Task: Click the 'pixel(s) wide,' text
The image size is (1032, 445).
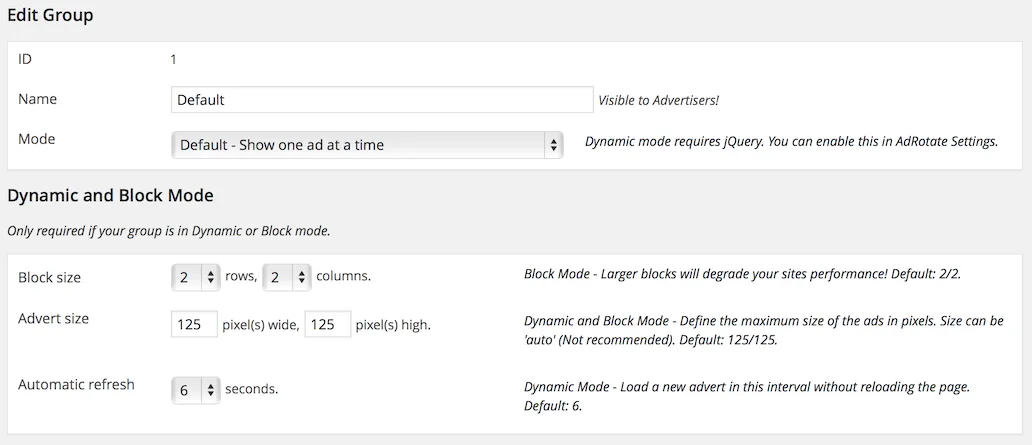Action: 261,325
